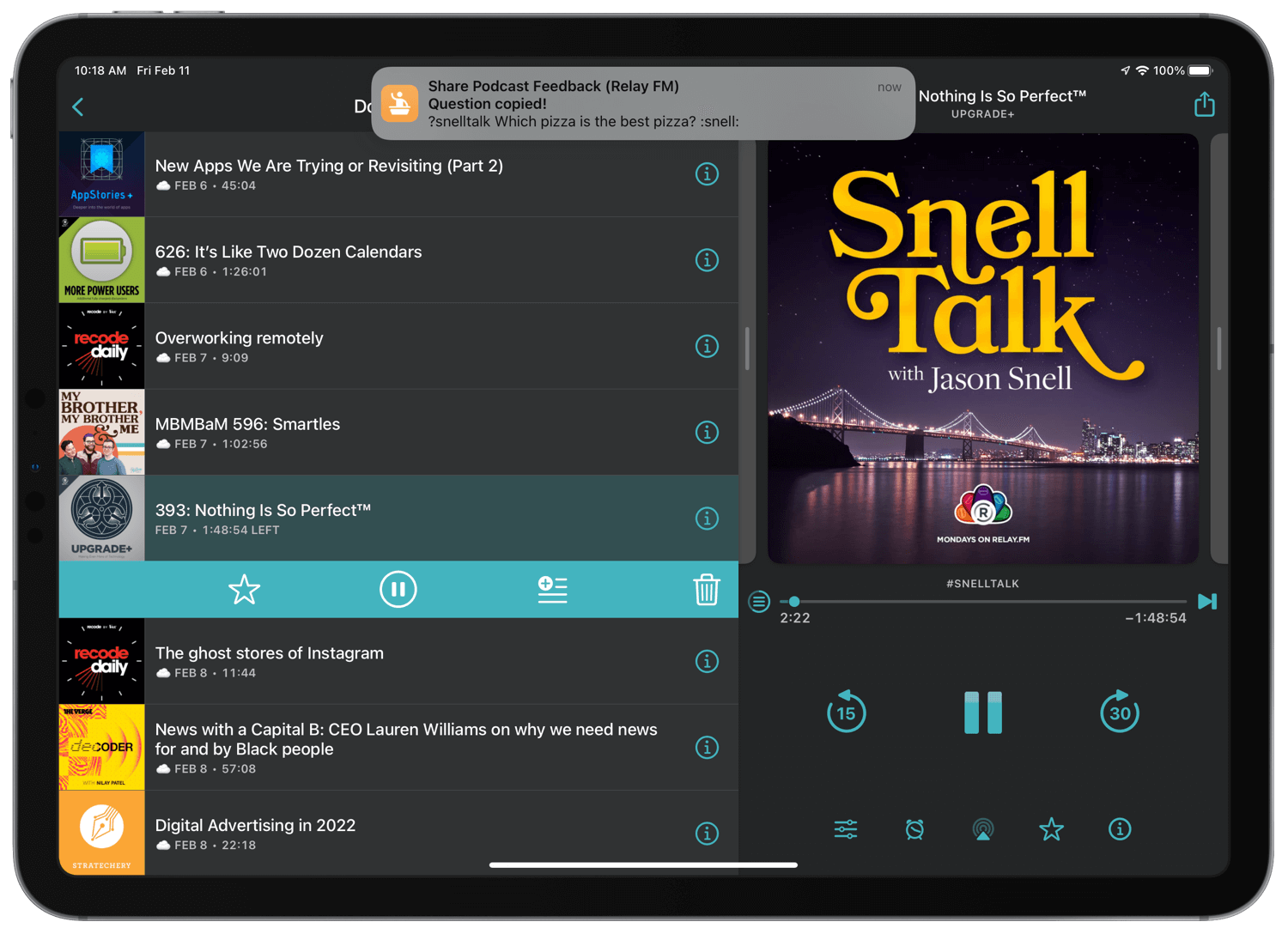
Task: Select the Upgrade+ episode artwork
Action: [x=101, y=519]
